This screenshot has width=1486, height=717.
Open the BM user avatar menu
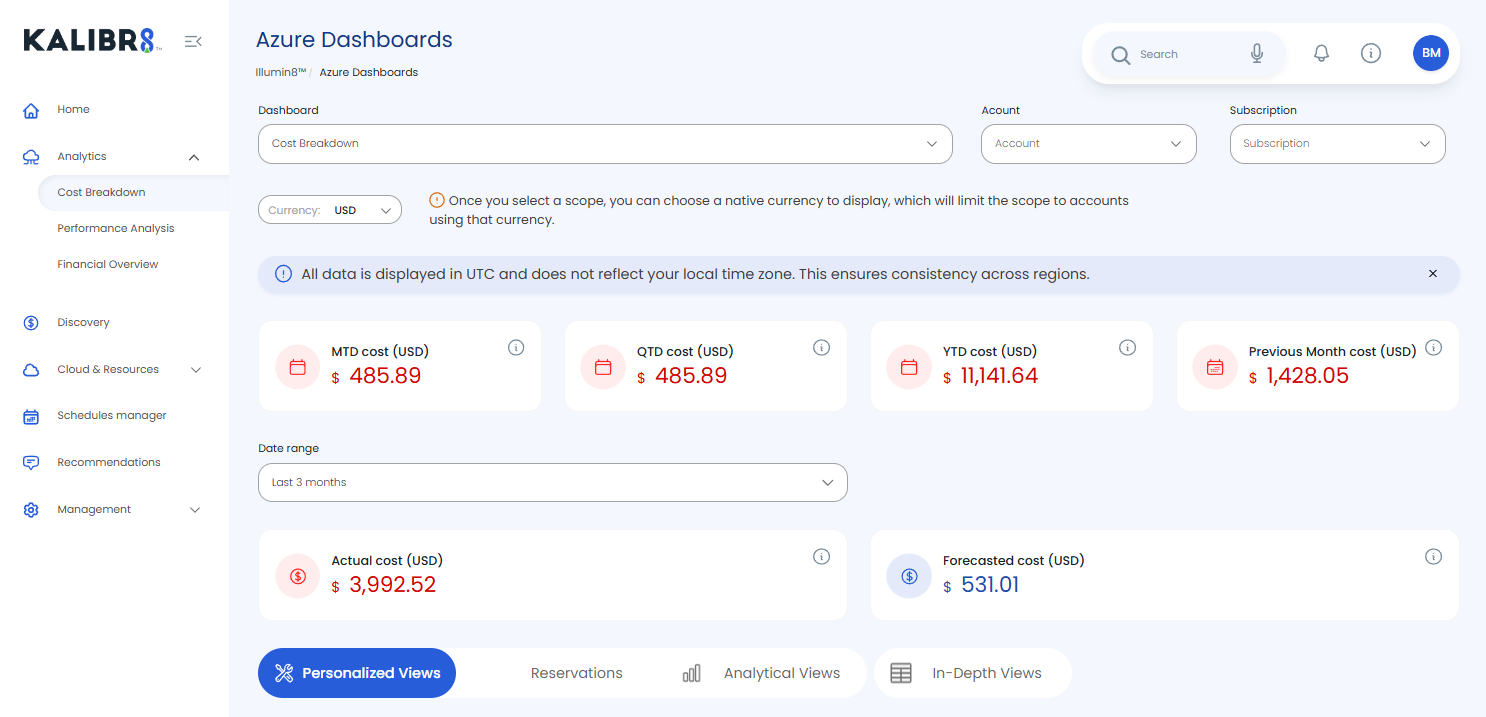pos(1431,53)
